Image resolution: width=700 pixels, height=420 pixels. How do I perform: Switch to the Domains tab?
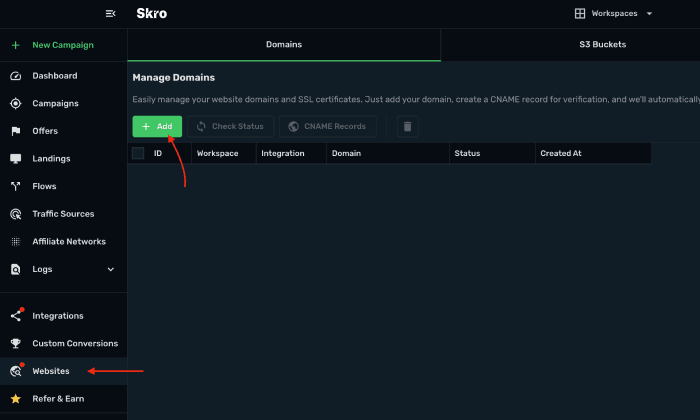[284, 45]
